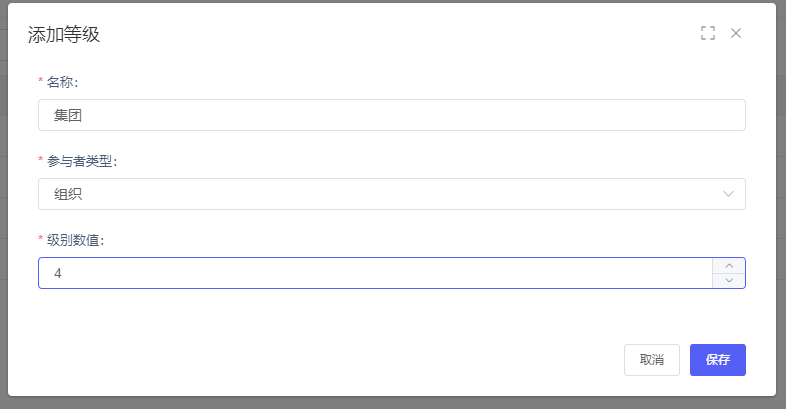786x409 pixels.
Task: Click the red asterisk beside 级别数值
Action: [x=41, y=240]
